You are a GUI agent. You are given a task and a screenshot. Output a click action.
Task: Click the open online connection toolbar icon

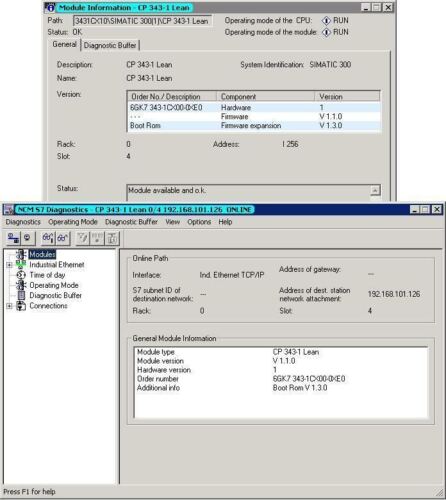click(x=13, y=238)
